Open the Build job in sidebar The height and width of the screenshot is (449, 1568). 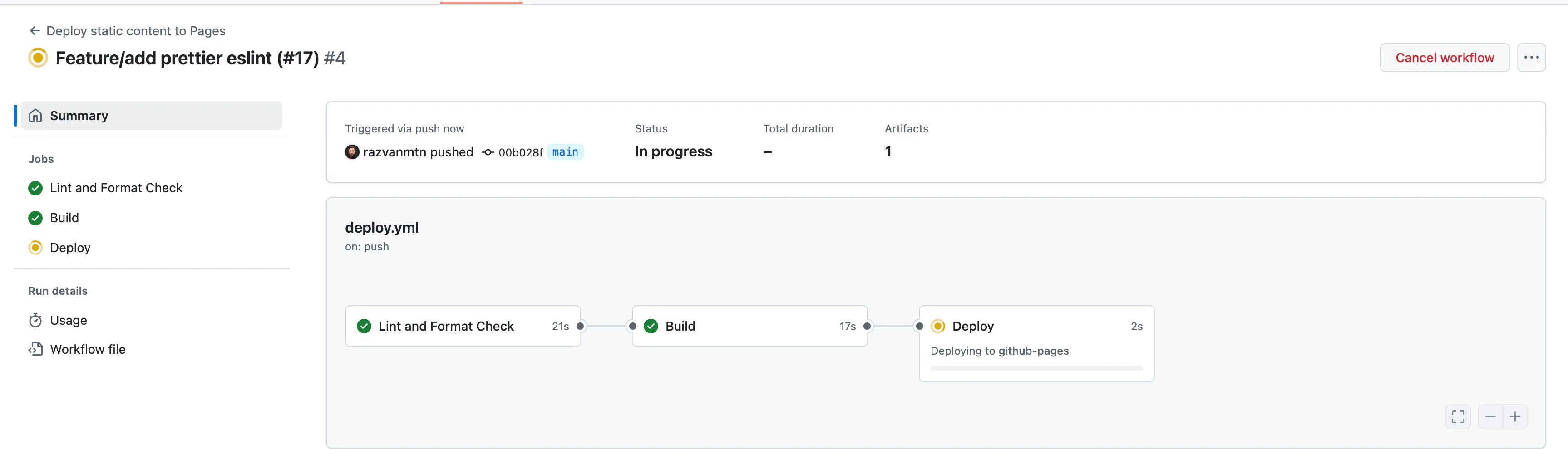[64, 218]
